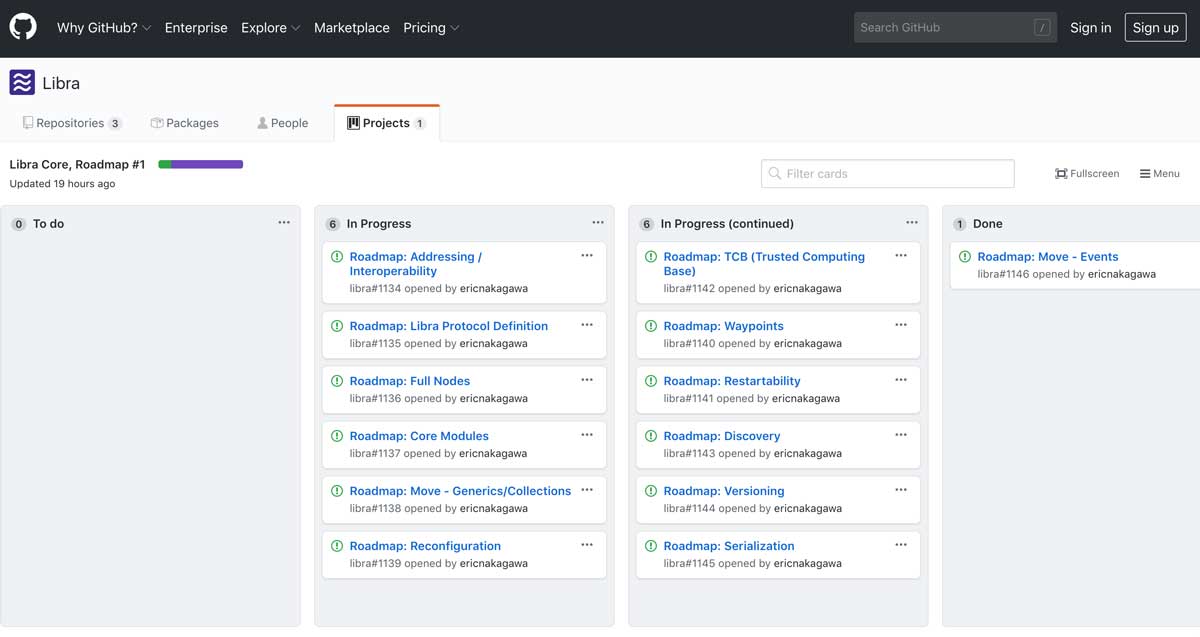Open card menu for Roadmap: Waypoints
The width and height of the screenshot is (1200, 637).
(901, 325)
